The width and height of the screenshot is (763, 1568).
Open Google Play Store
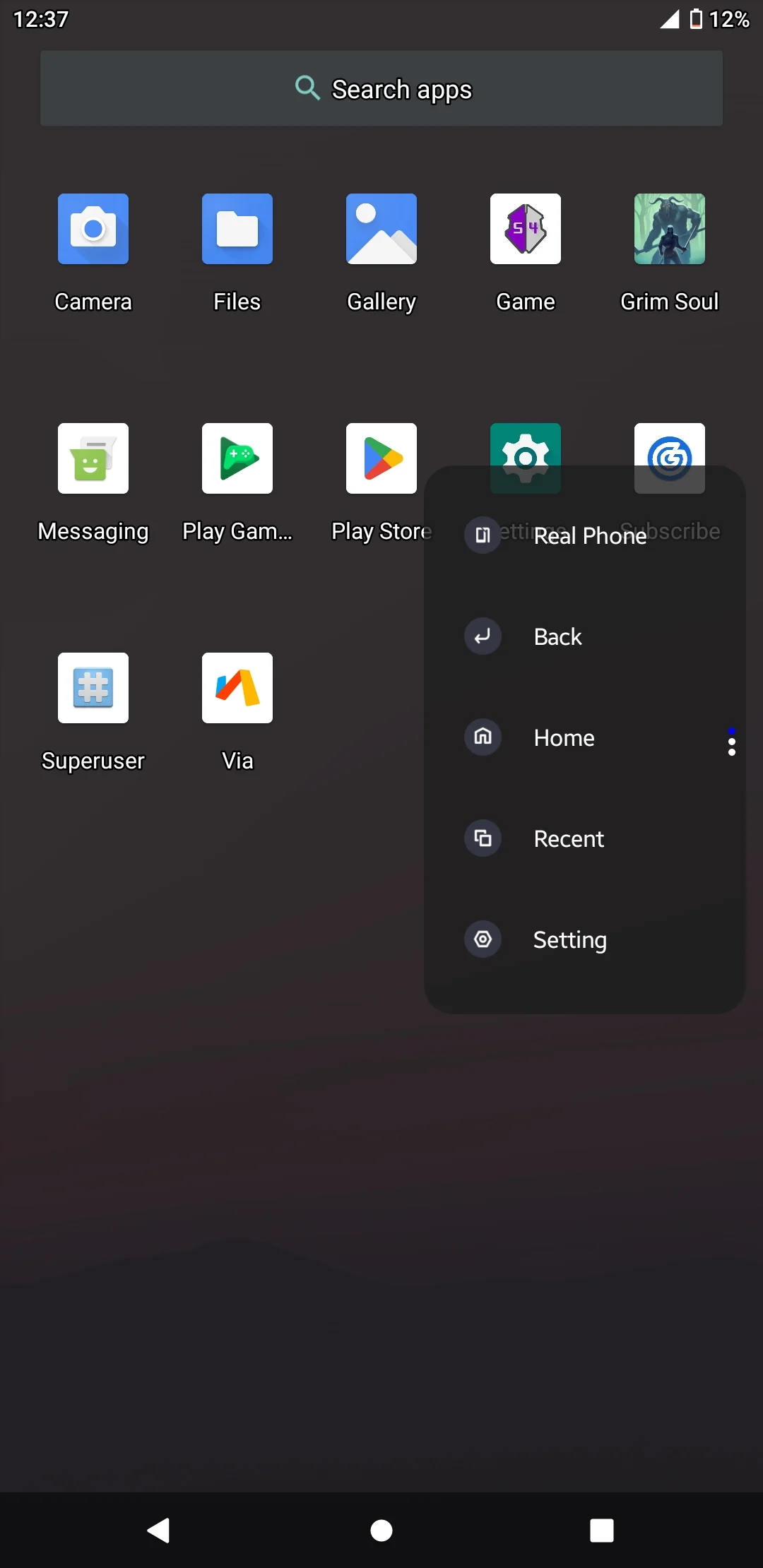[381, 459]
